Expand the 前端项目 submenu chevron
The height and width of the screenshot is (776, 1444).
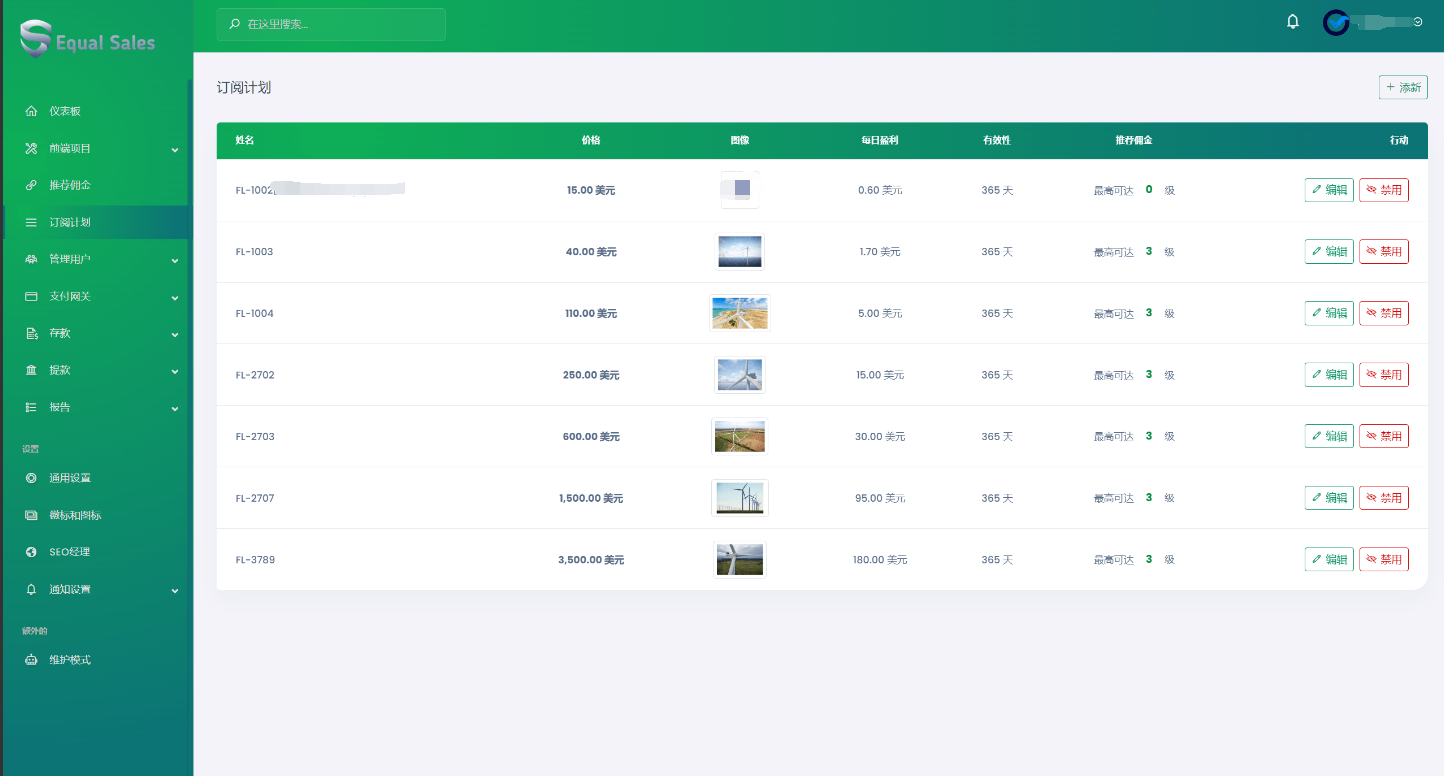pos(175,149)
